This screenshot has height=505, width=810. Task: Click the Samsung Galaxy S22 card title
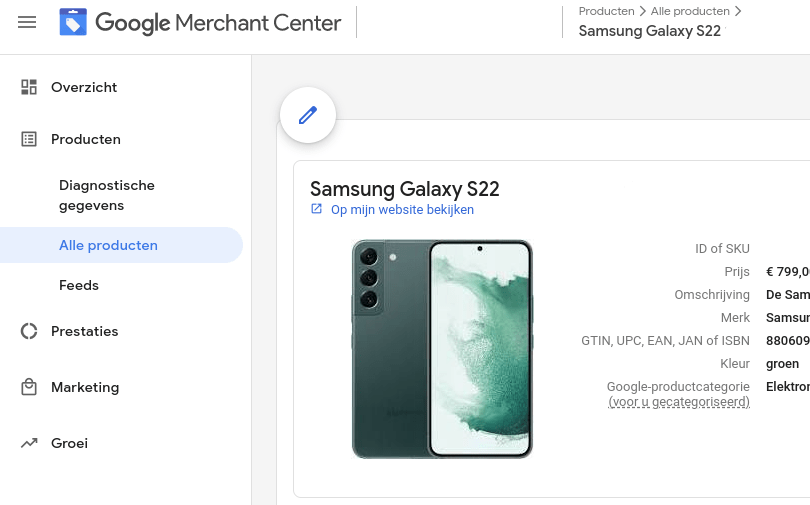coord(404,189)
